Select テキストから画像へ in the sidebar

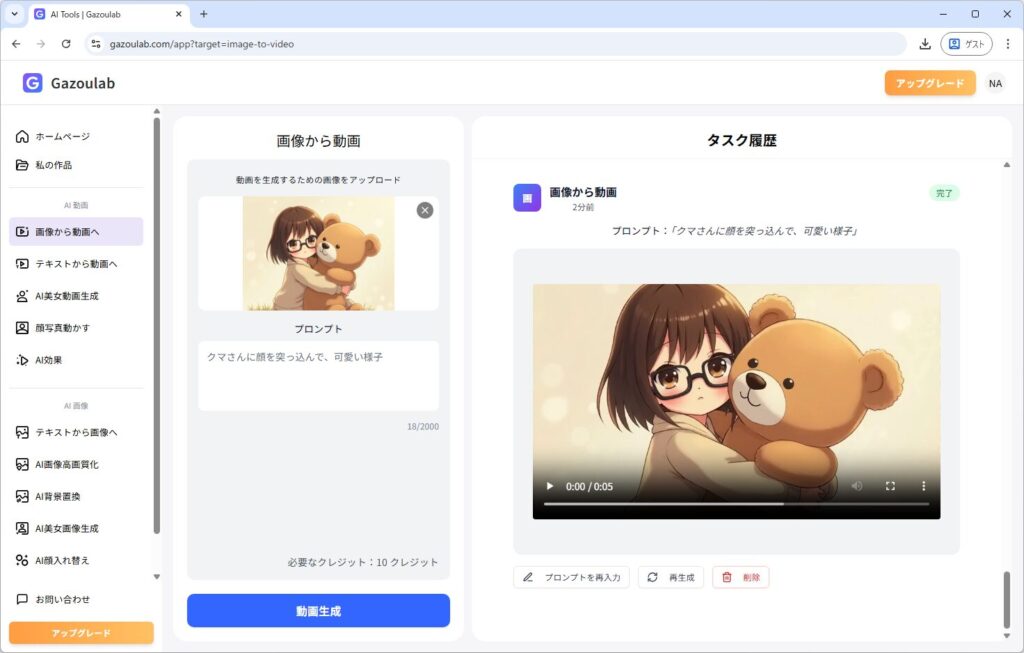76,433
